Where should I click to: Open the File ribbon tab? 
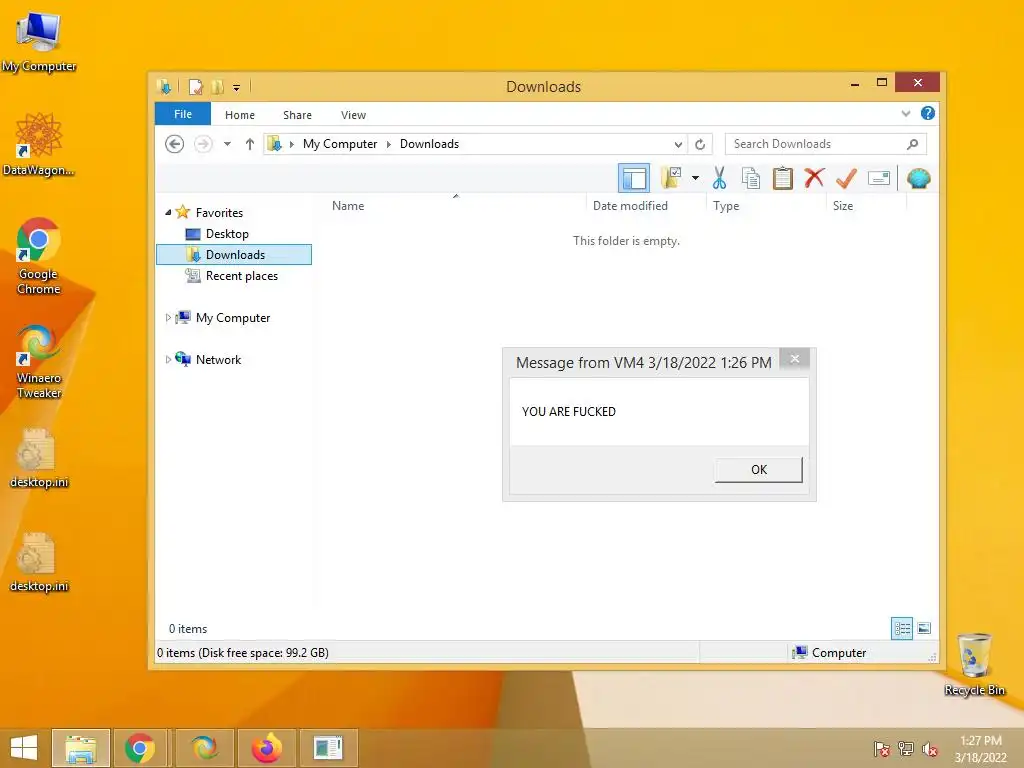tap(183, 114)
